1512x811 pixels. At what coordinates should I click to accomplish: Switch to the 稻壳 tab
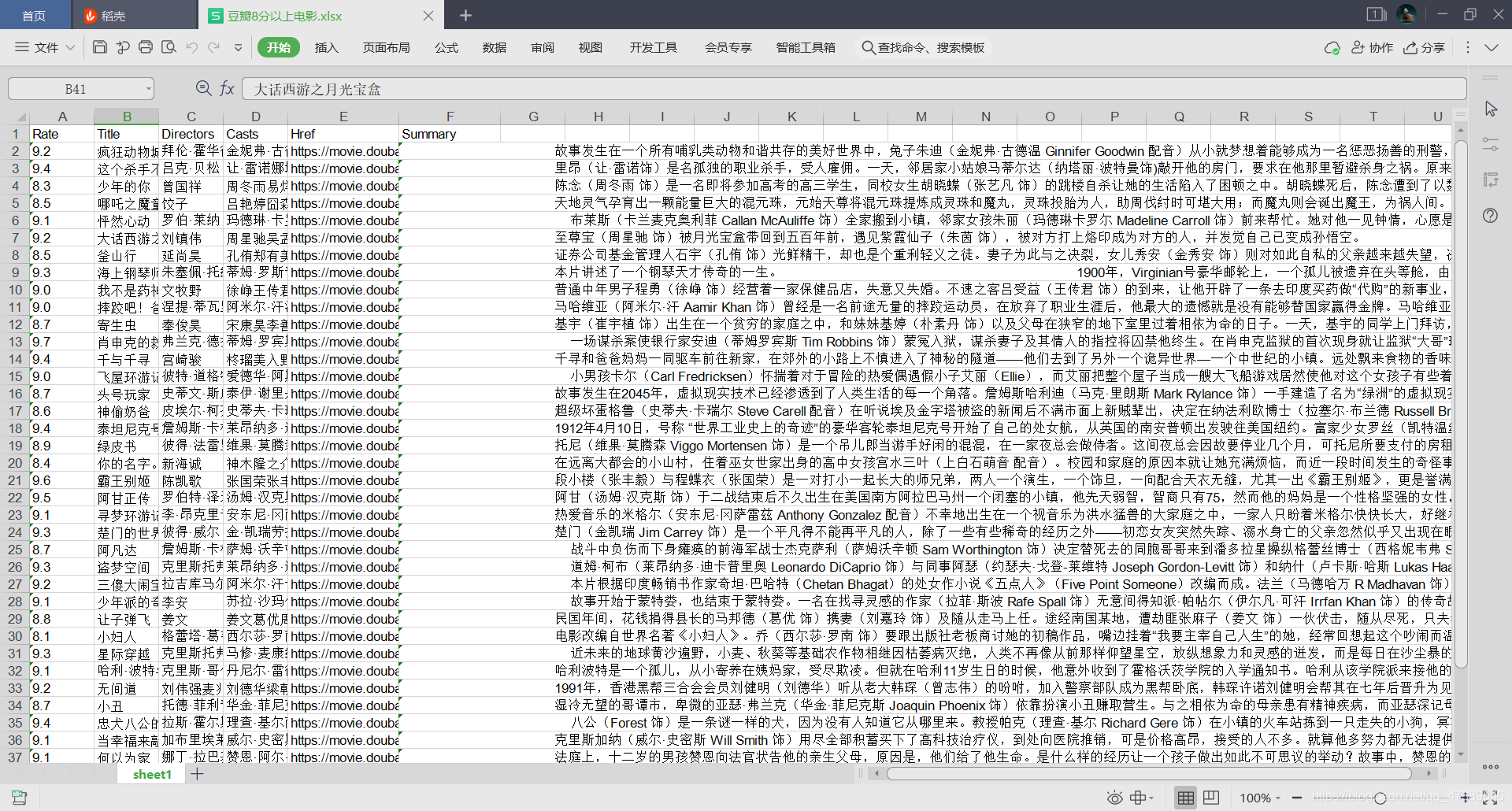click(x=134, y=15)
